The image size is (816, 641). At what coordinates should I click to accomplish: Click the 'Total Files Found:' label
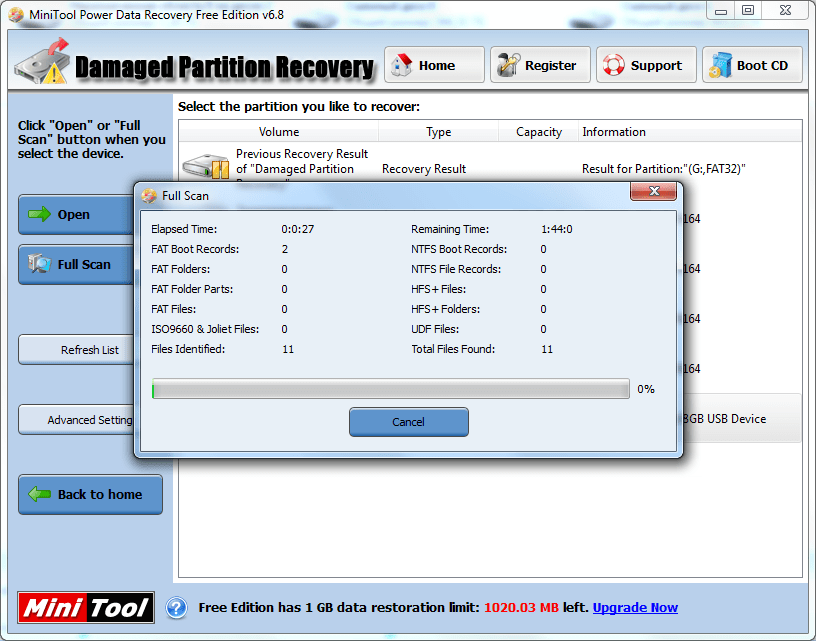click(x=453, y=349)
